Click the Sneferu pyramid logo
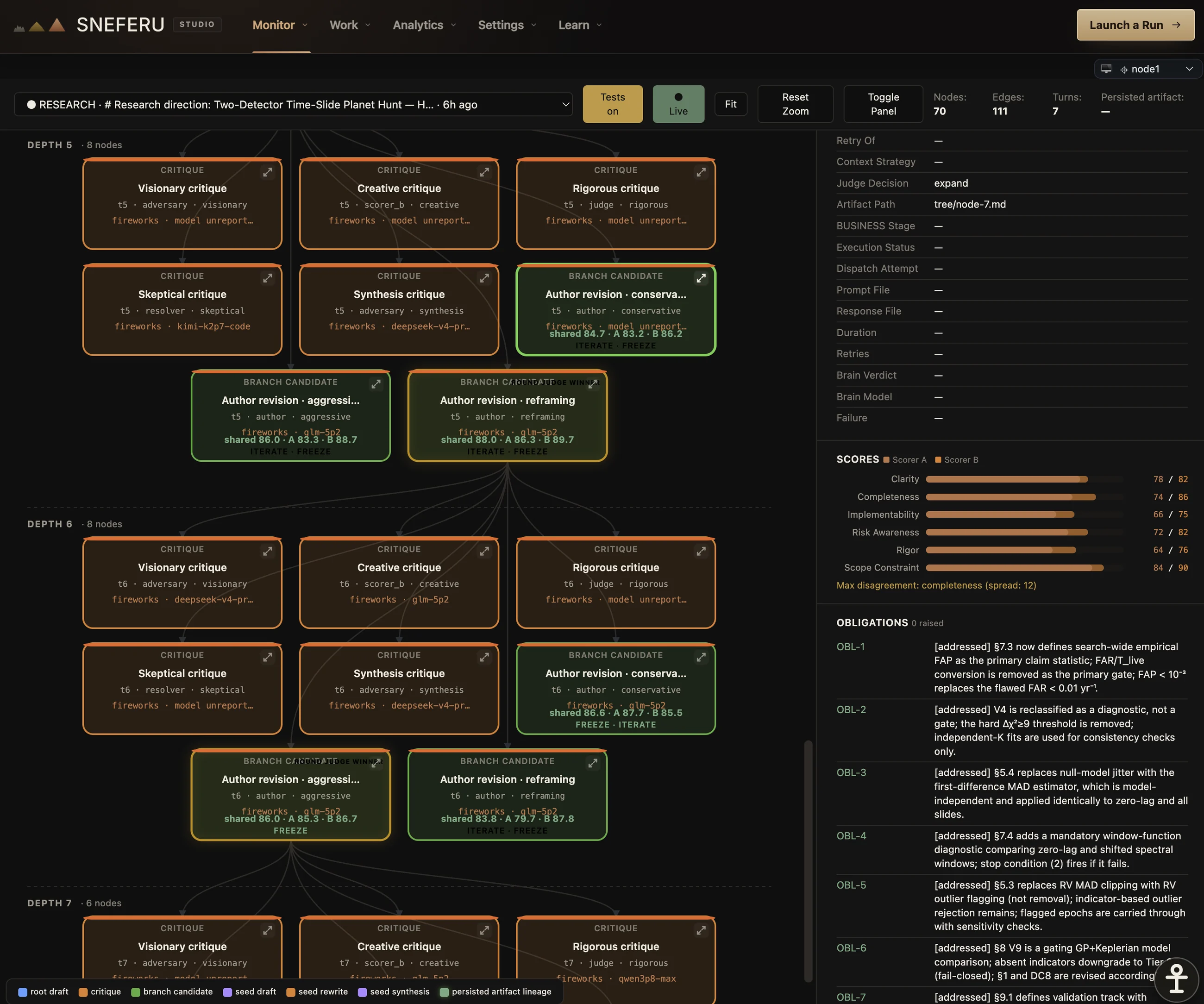This screenshot has height=1004, width=1204. (x=39, y=25)
